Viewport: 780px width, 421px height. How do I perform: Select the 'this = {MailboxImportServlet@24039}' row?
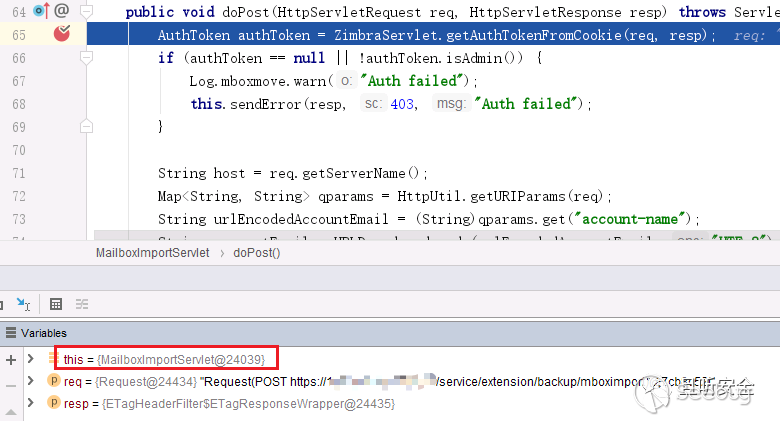pyautogui.click(x=166, y=359)
